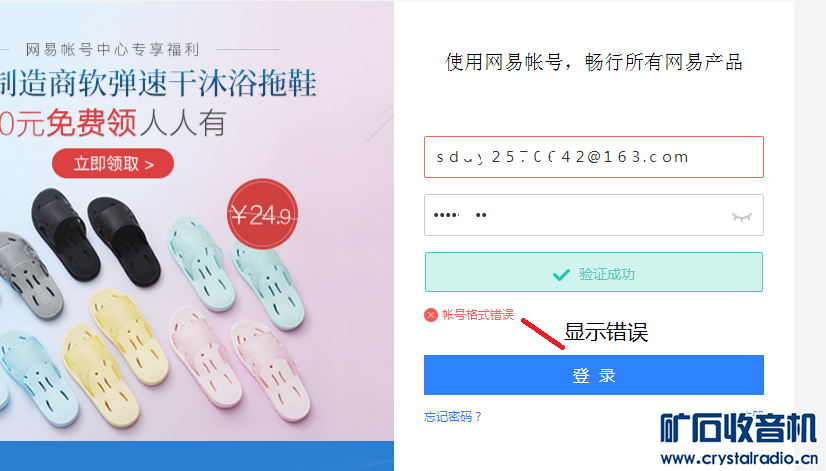826x471 pixels.
Task: Toggle password visibility eye icon
Action: pyautogui.click(x=741, y=216)
